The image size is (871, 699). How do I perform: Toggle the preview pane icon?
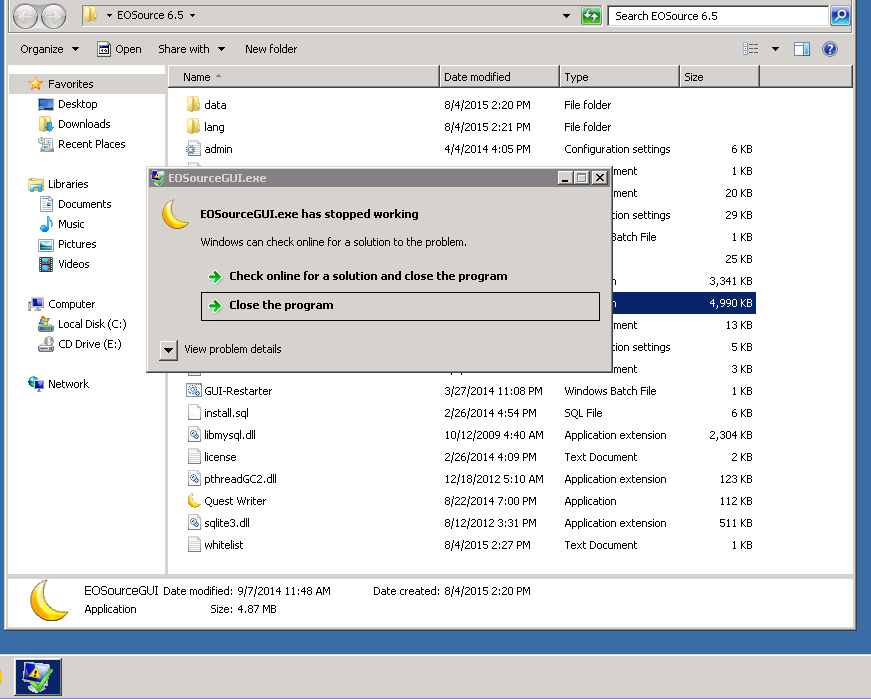(x=802, y=49)
